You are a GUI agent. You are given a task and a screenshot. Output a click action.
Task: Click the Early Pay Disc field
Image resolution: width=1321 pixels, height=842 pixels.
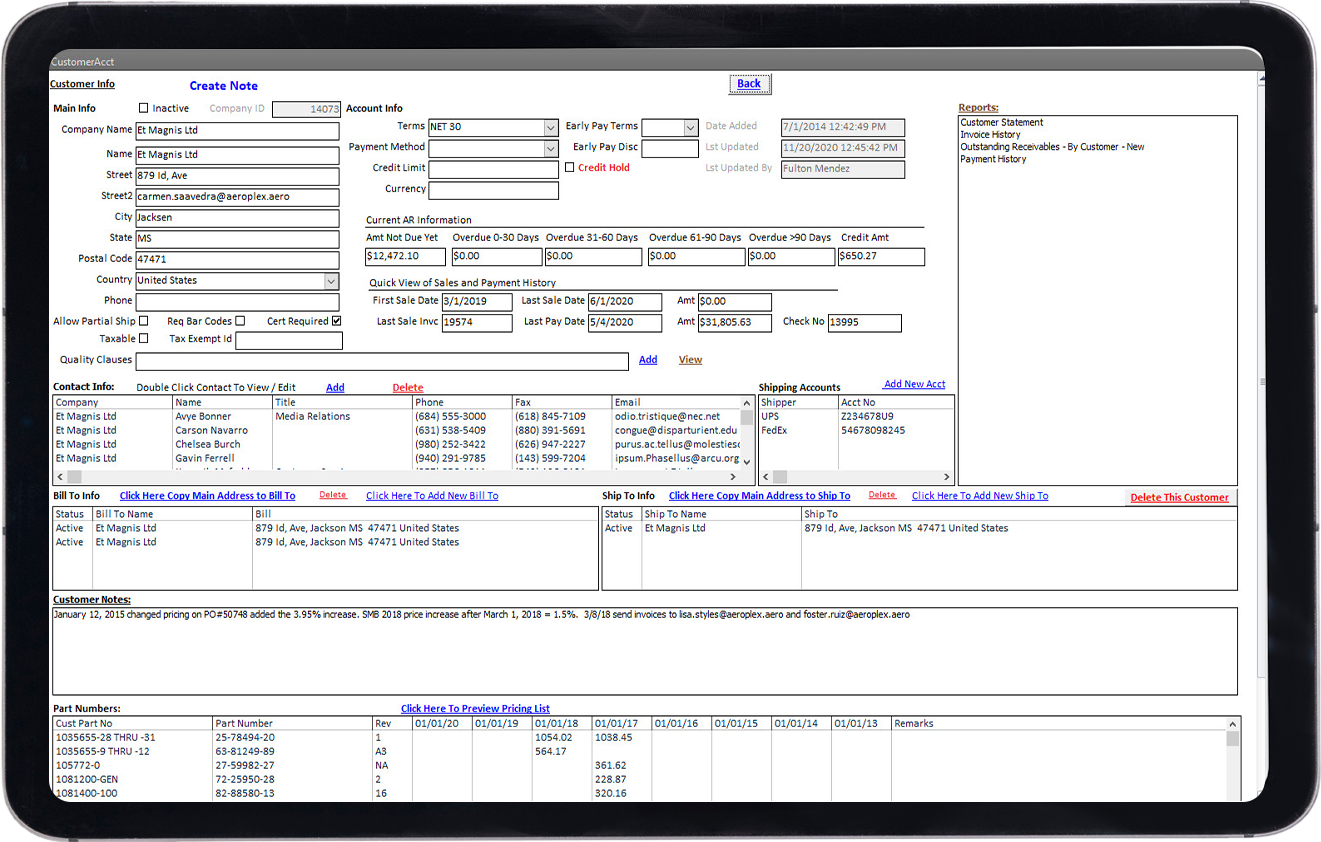(670, 149)
